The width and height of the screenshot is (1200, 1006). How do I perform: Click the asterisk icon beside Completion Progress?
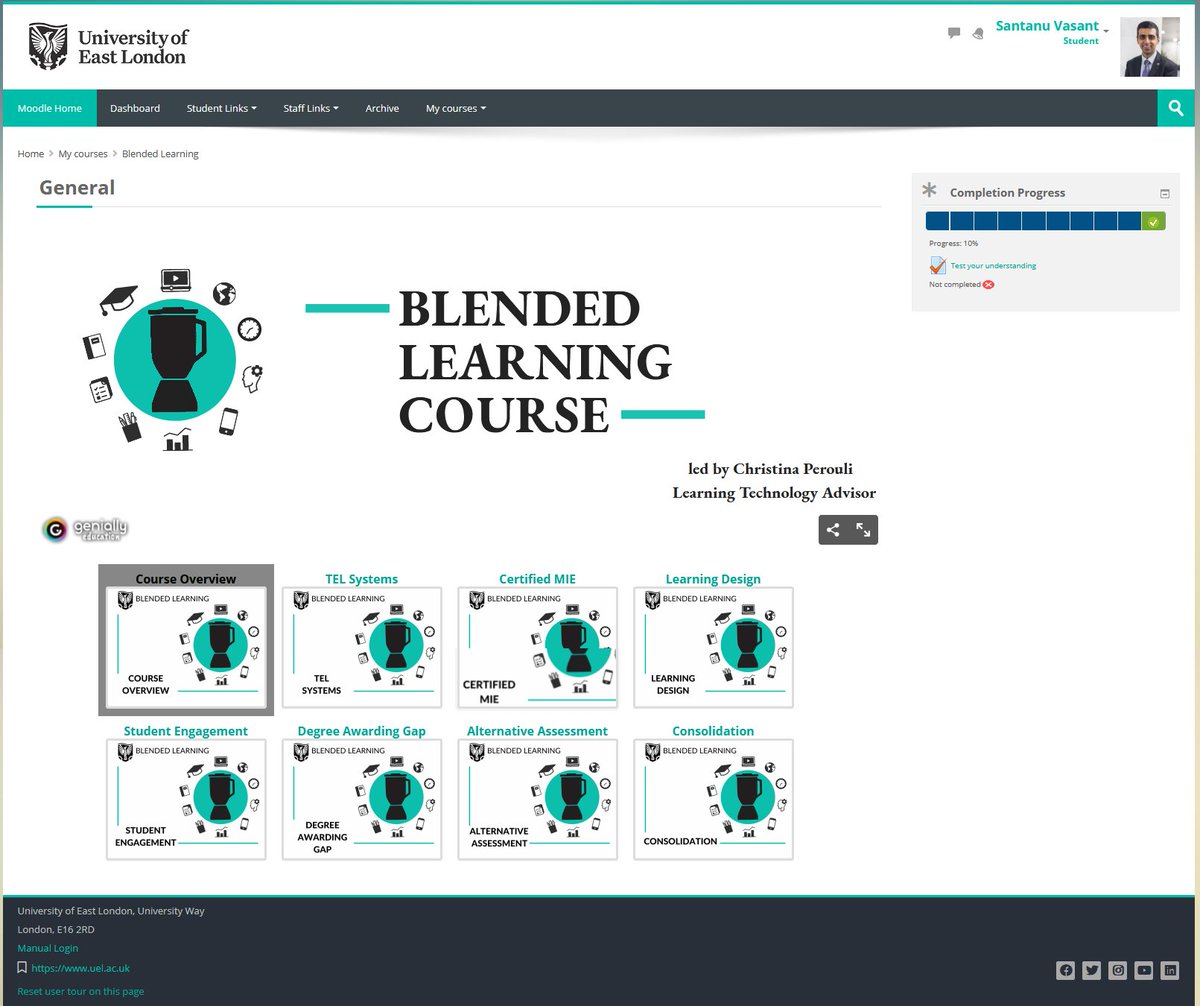coord(930,190)
